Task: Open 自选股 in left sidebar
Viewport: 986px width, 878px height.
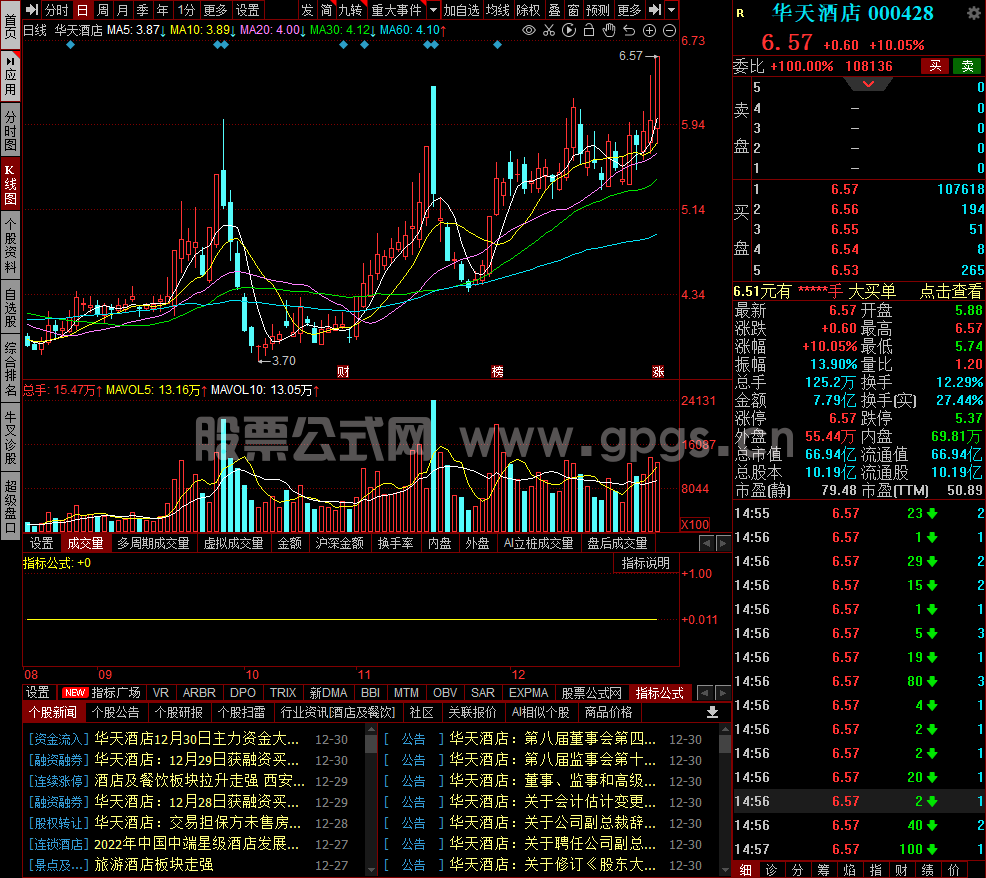Action: [11, 307]
